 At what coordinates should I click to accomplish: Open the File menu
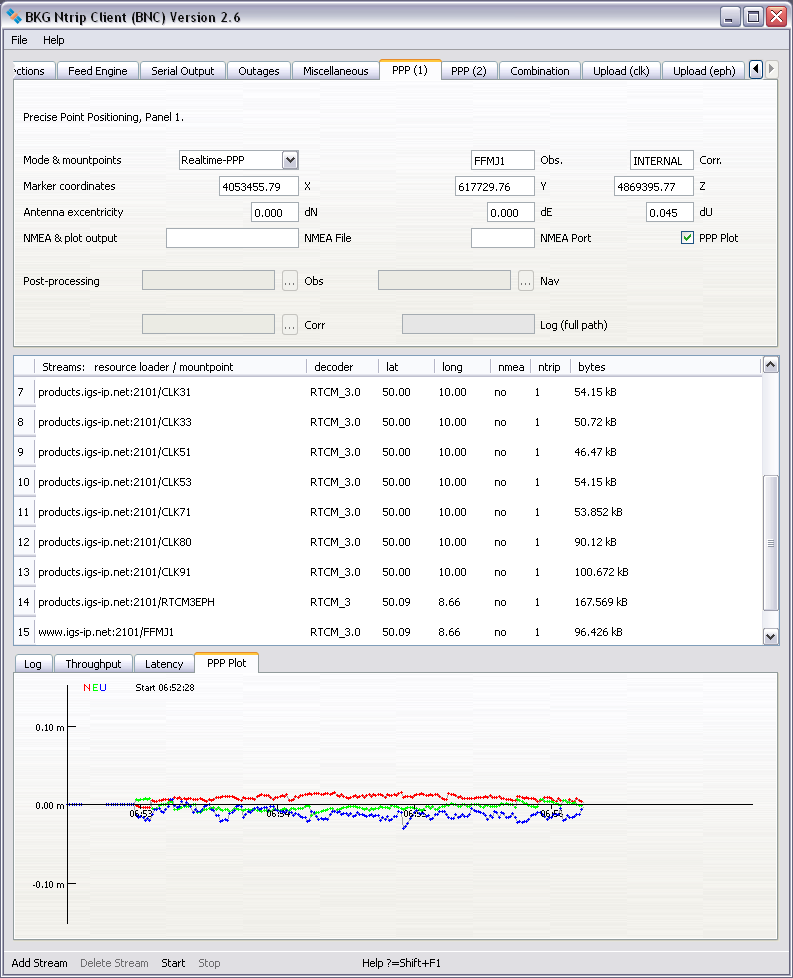(19, 40)
